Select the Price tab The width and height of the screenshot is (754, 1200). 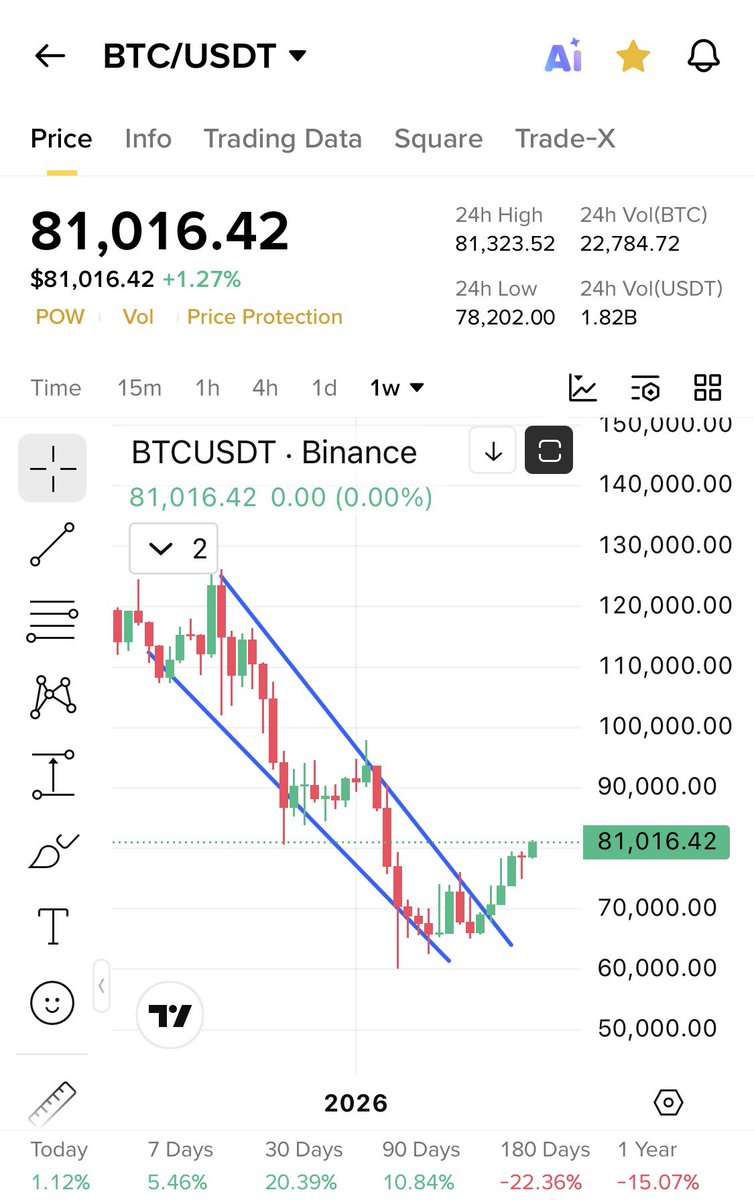pos(61,139)
